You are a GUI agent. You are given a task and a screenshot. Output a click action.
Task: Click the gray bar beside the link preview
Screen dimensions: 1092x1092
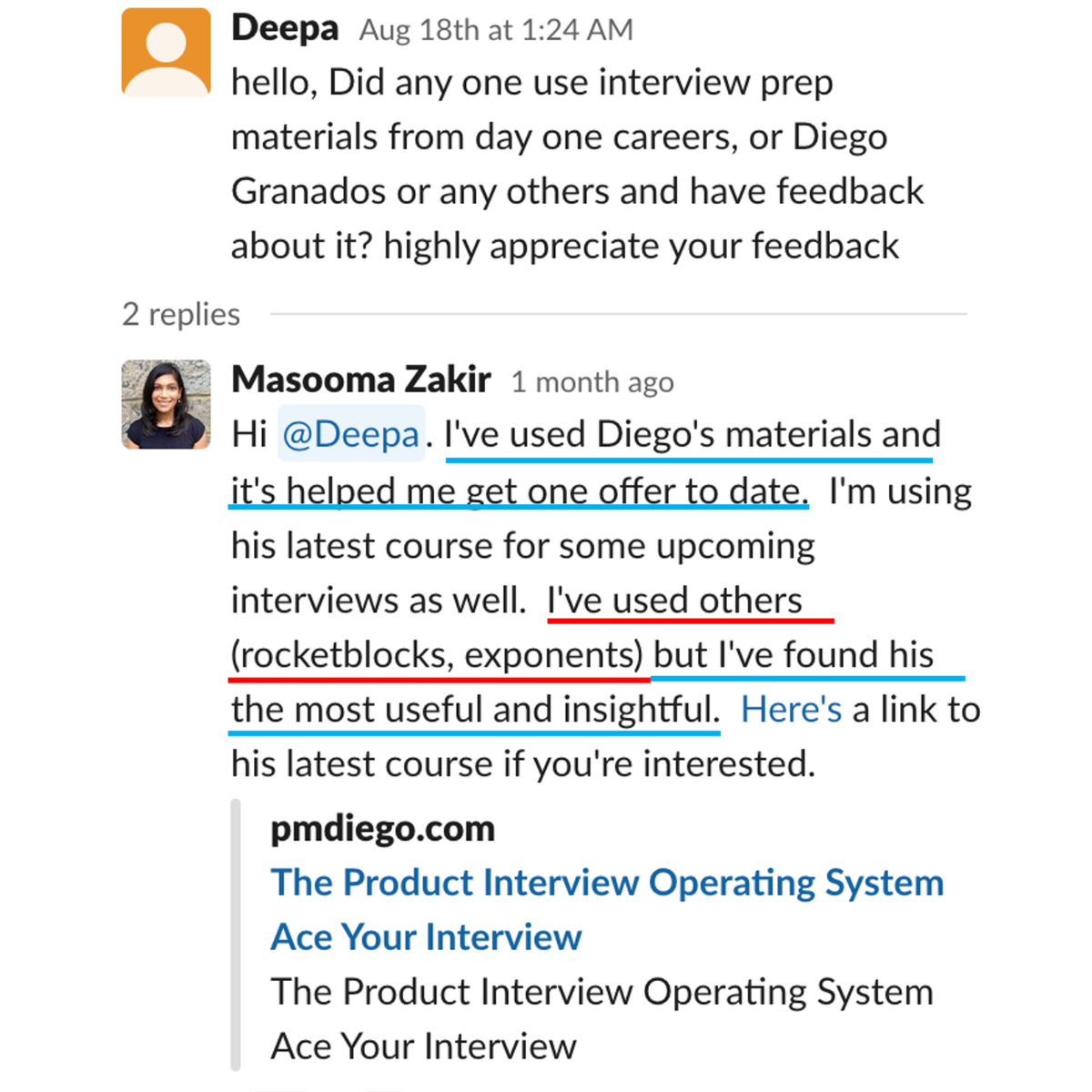[237, 934]
